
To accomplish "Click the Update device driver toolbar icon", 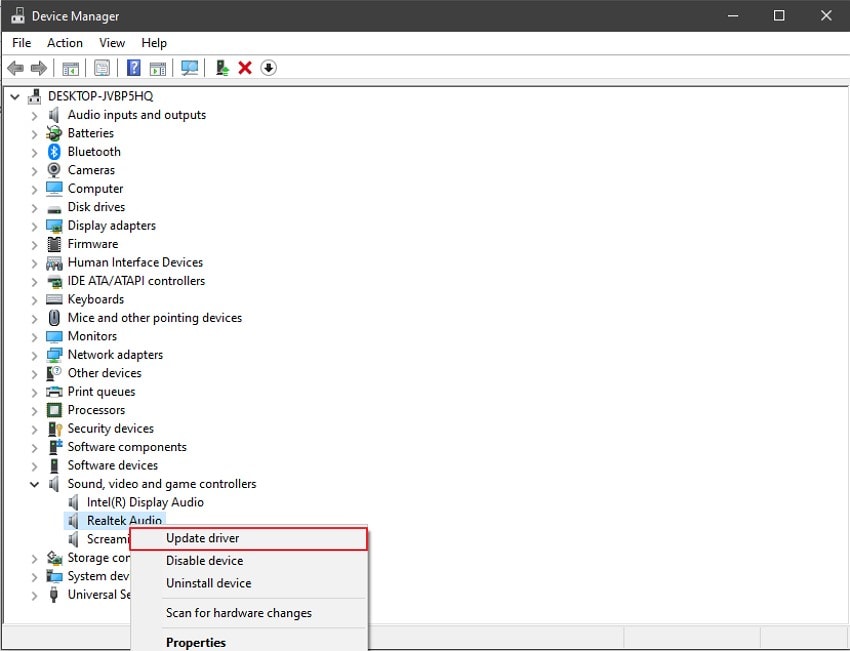I will [x=222, y=68].
